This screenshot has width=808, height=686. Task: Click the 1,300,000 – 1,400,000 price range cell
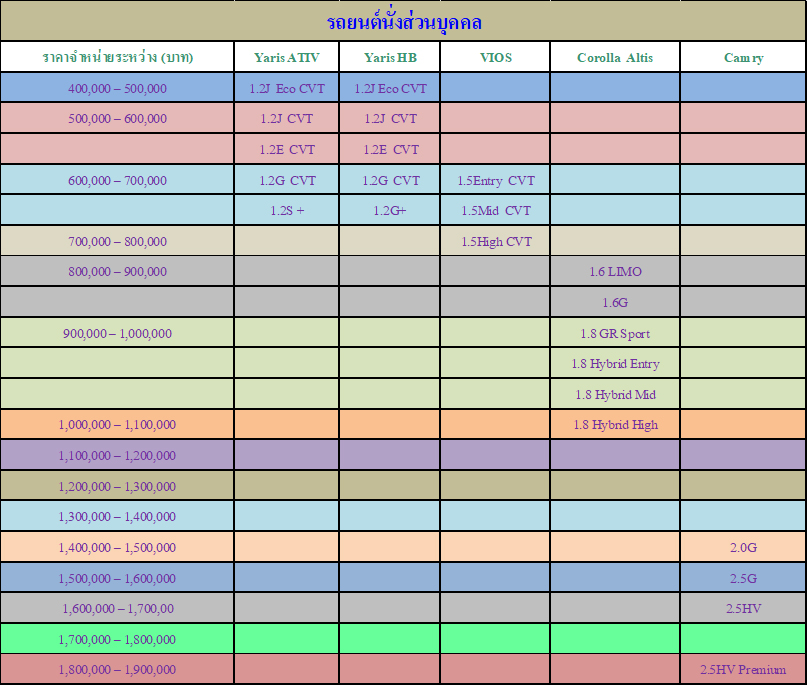click(x=117, y=516)
